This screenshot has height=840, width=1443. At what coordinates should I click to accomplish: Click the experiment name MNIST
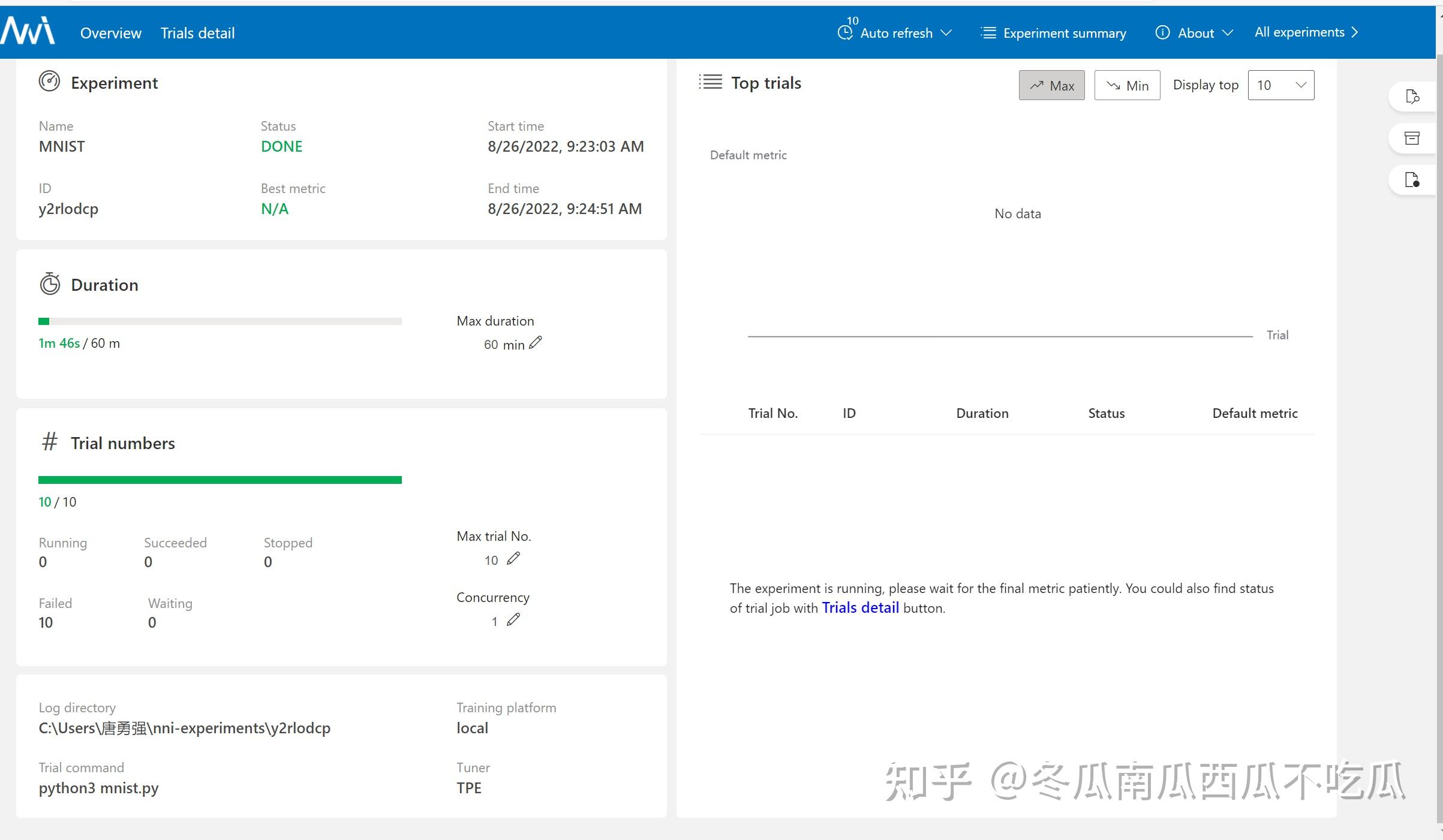click(62, 146)
